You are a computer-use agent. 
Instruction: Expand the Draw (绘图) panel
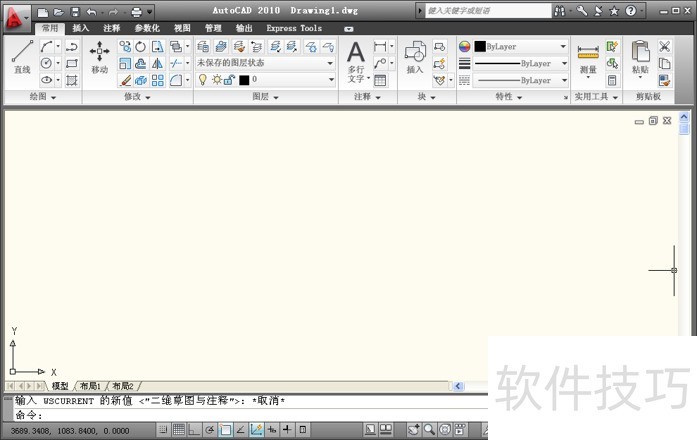pyautogui.click(x=40, y=97)
